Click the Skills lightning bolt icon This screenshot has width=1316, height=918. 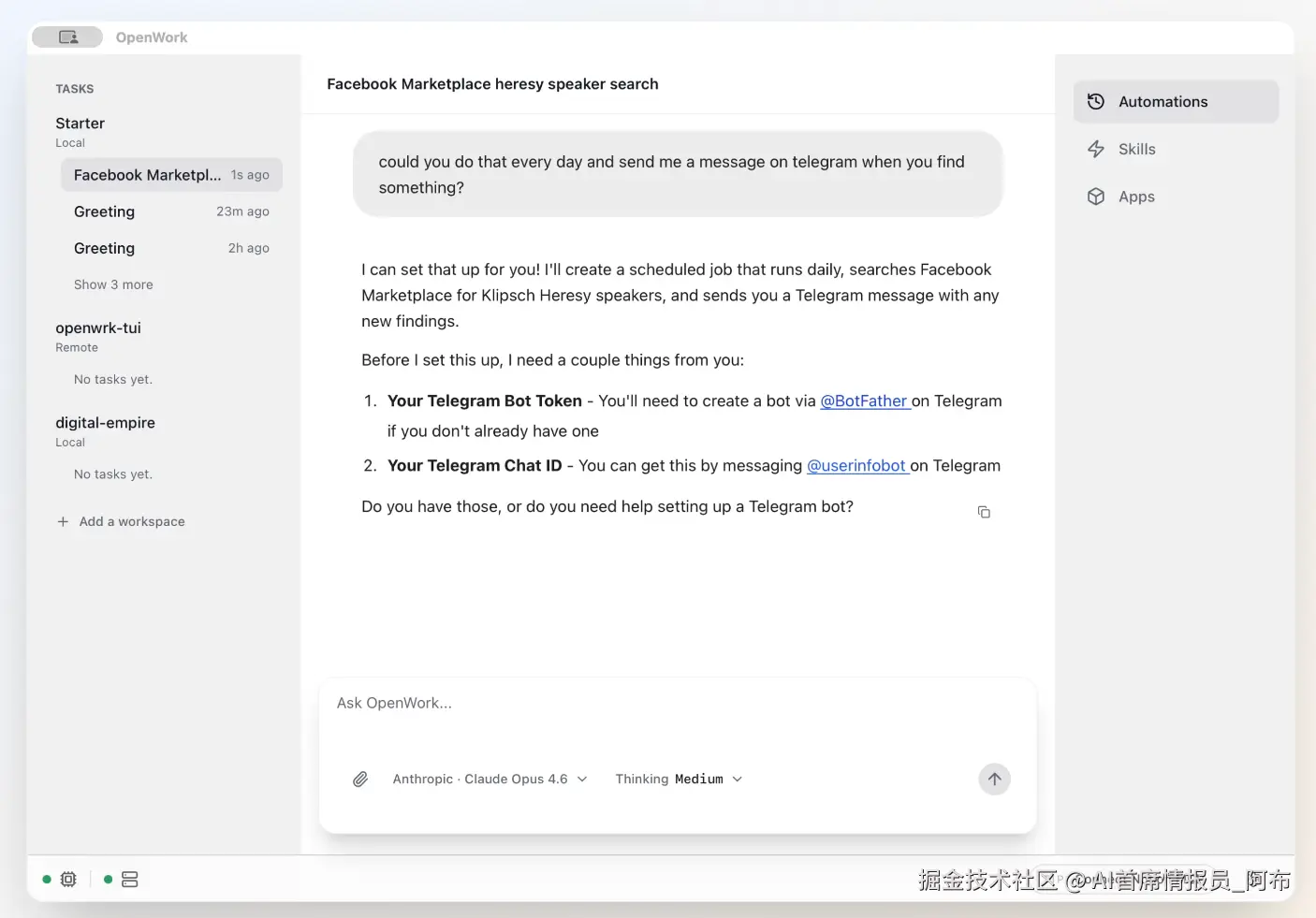click(1096, 150)
